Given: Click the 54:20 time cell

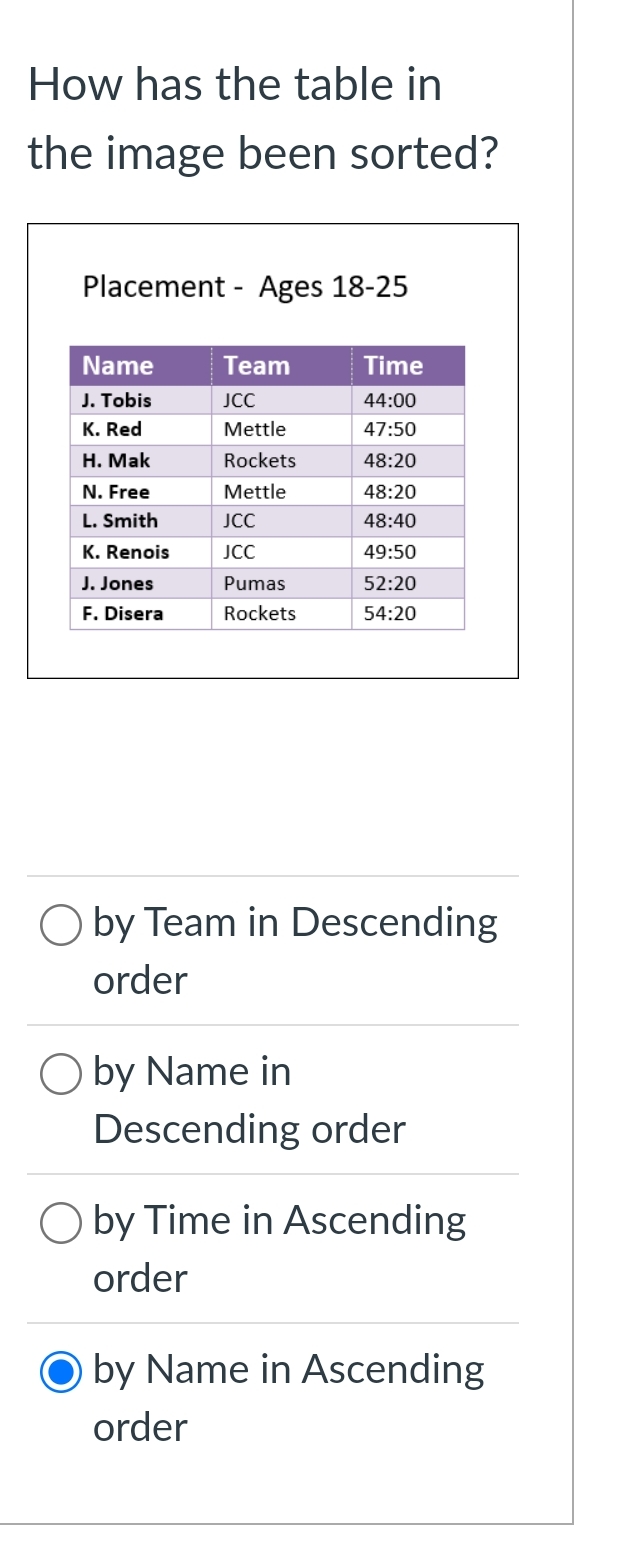Looking at the screenshot, I should coord(390,614).
